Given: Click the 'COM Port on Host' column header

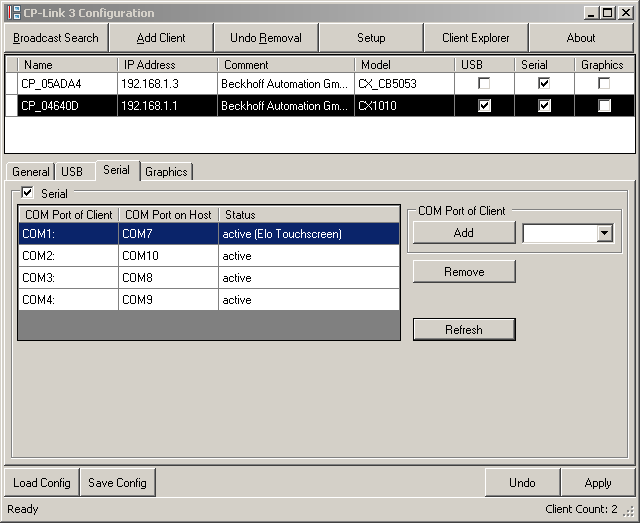Looking at the screenshot, I should coord(168,214).
